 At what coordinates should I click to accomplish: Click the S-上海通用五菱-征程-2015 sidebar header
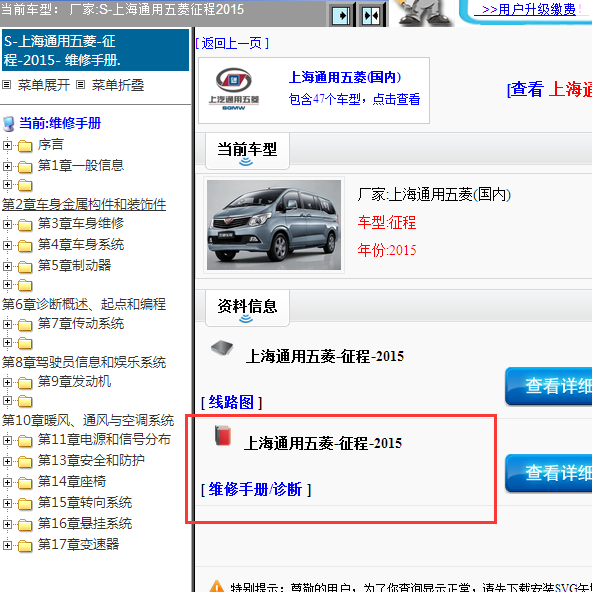pos(96,50)
